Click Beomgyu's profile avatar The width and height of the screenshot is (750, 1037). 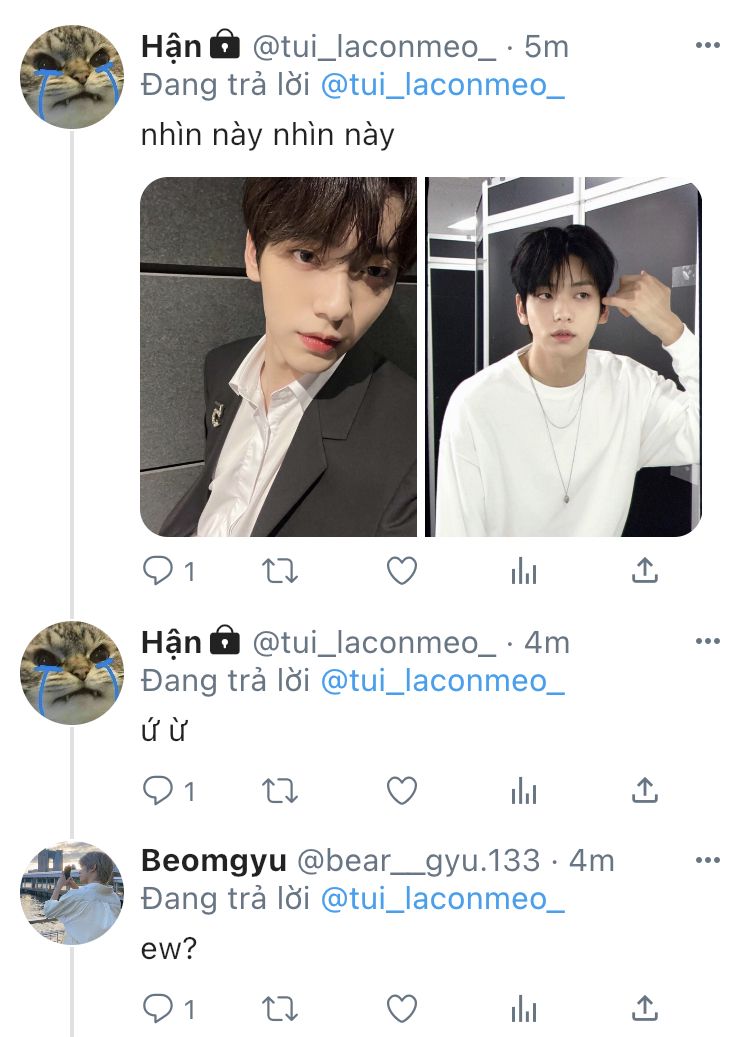[x=72, y=892]
